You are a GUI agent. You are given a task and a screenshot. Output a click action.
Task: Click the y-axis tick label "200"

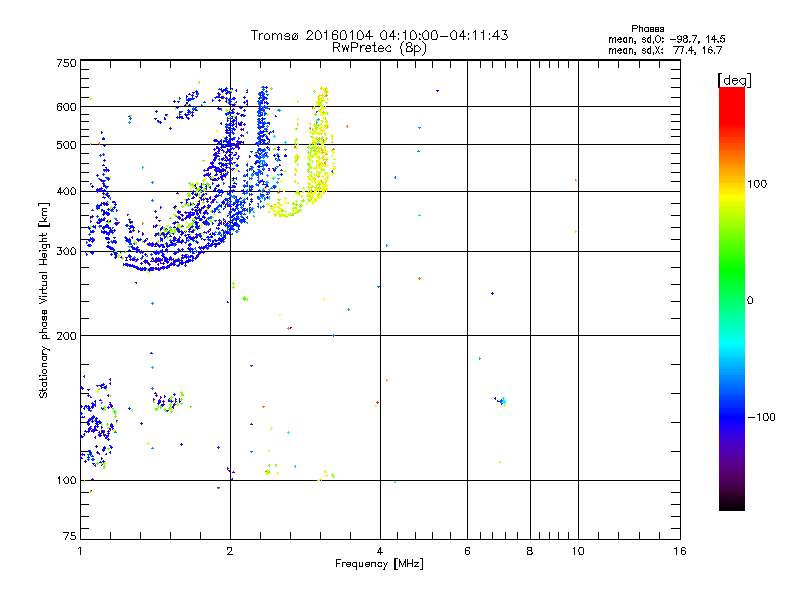tap(66, 336)
